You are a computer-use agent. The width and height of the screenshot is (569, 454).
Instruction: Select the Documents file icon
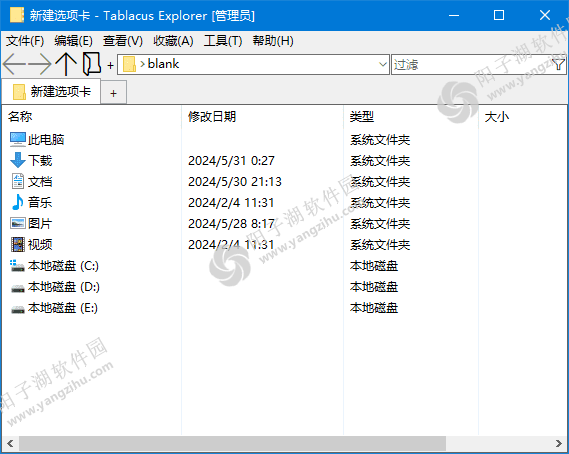coord(17,181)
